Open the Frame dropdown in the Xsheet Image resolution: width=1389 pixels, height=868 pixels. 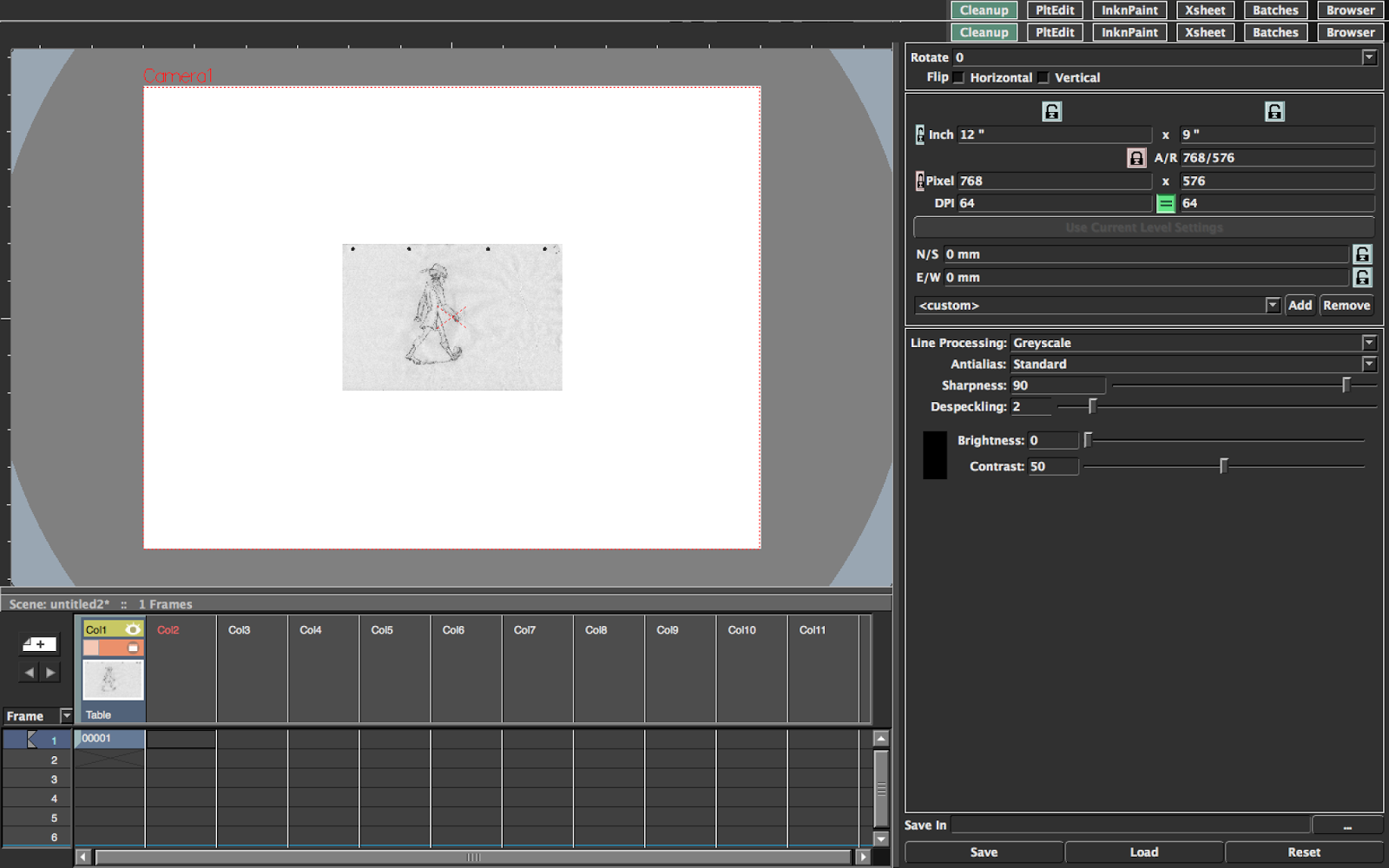click(66, 716)
